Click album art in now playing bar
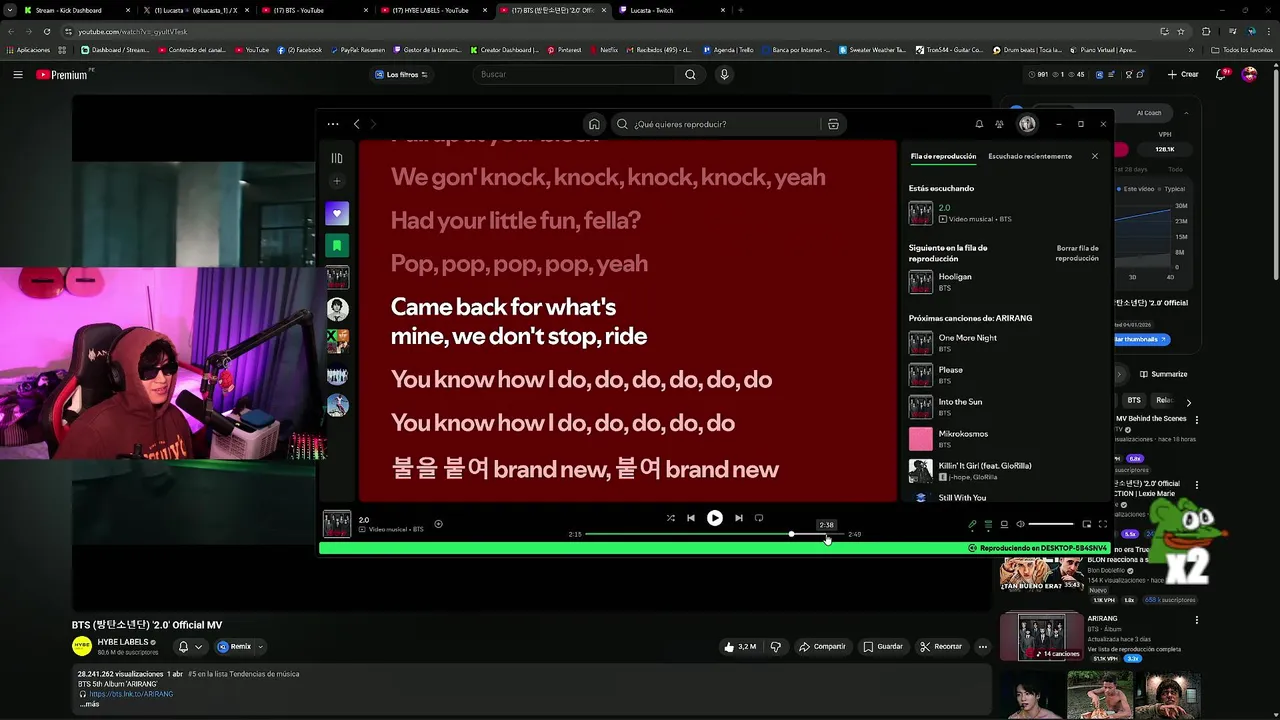The height and width of the screenshot is (720, 1280). 337,524
